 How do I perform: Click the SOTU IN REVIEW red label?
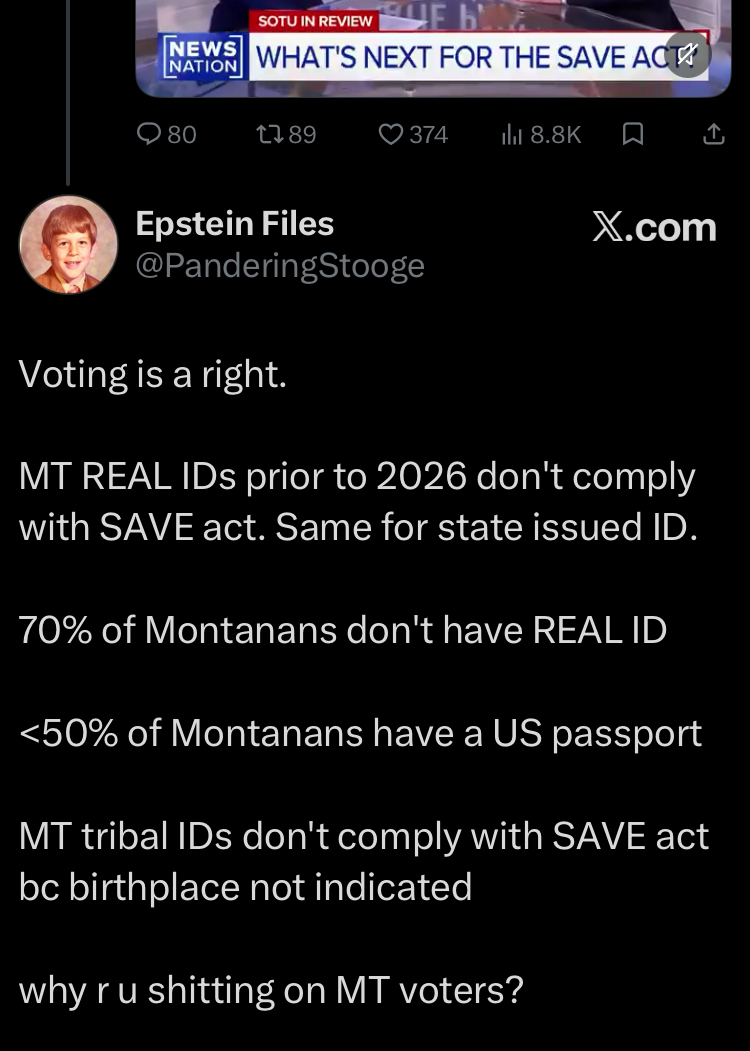tap(314, 21)
